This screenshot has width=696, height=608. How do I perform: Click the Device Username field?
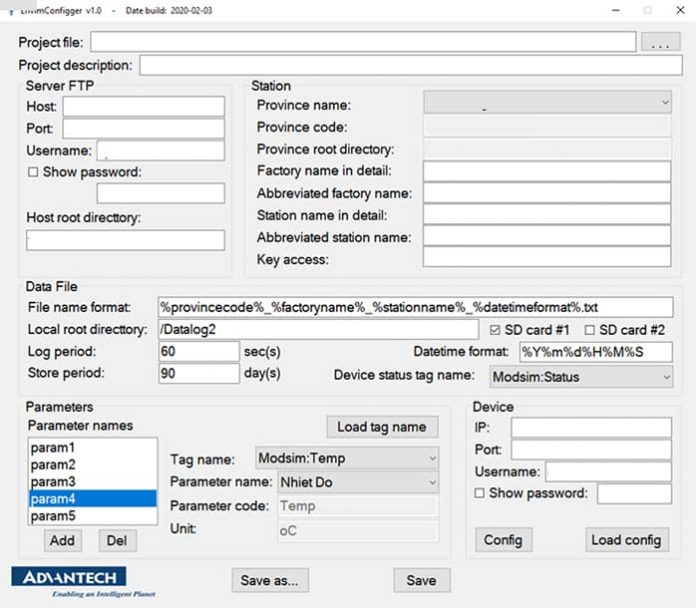click(609, 472)
